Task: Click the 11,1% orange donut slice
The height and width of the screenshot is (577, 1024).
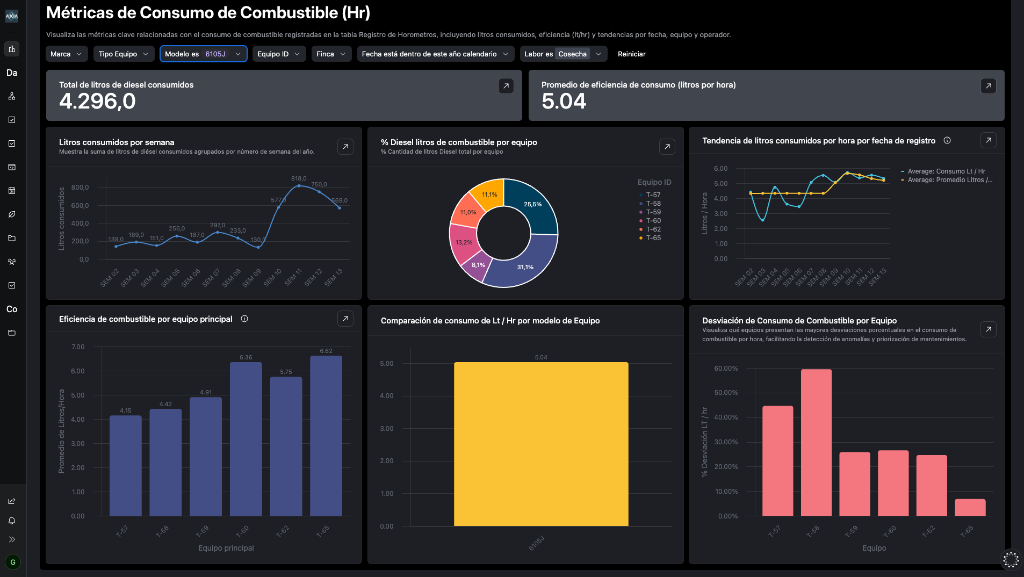Action: [490, 194]
